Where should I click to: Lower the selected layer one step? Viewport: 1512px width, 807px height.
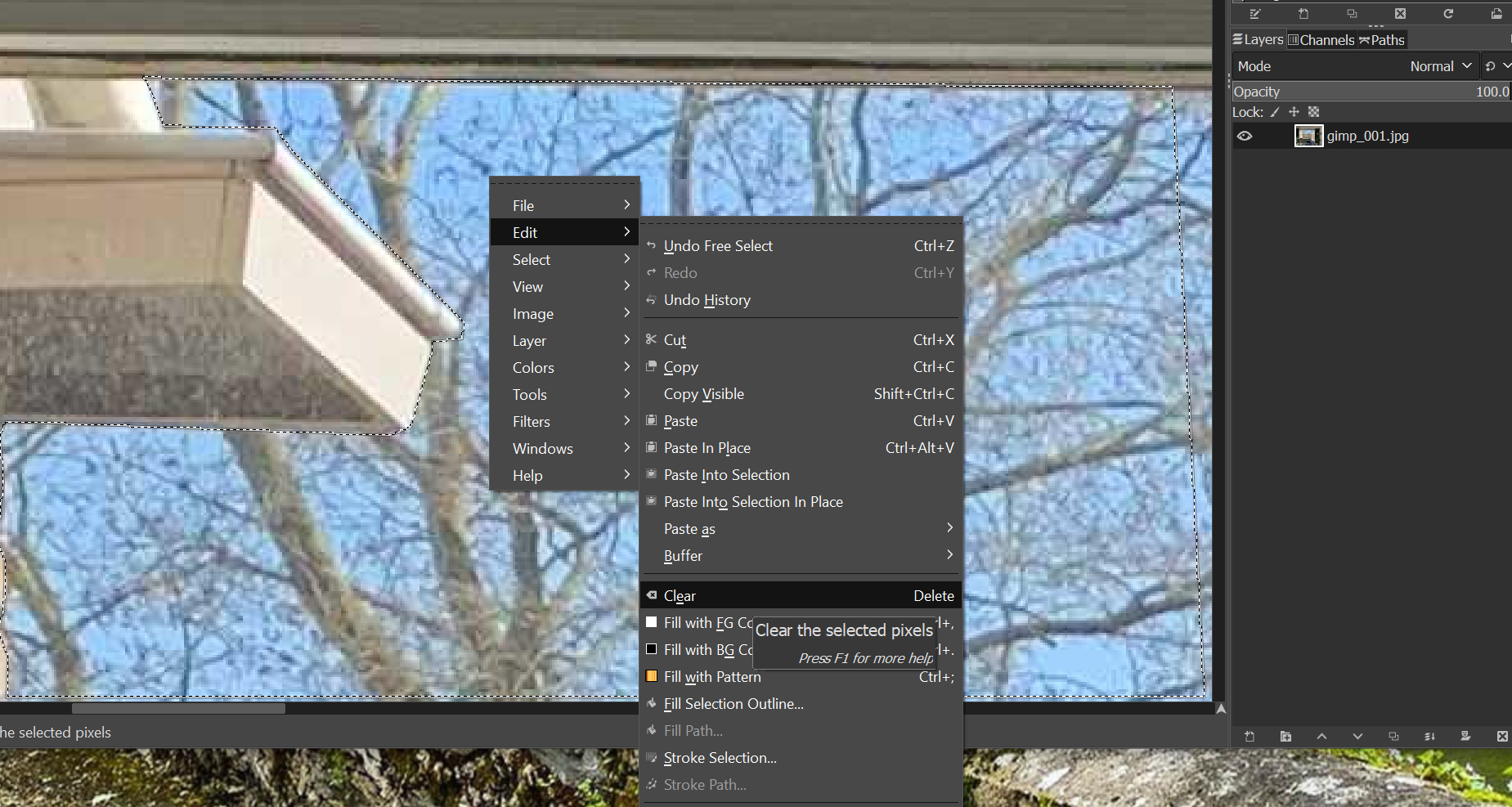pyautogui.click(x=1358, y=736)
